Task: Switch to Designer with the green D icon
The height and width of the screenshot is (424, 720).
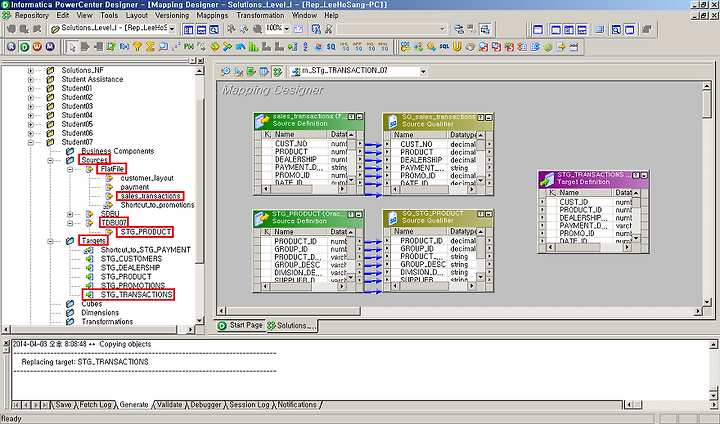Action: point(24,46)
